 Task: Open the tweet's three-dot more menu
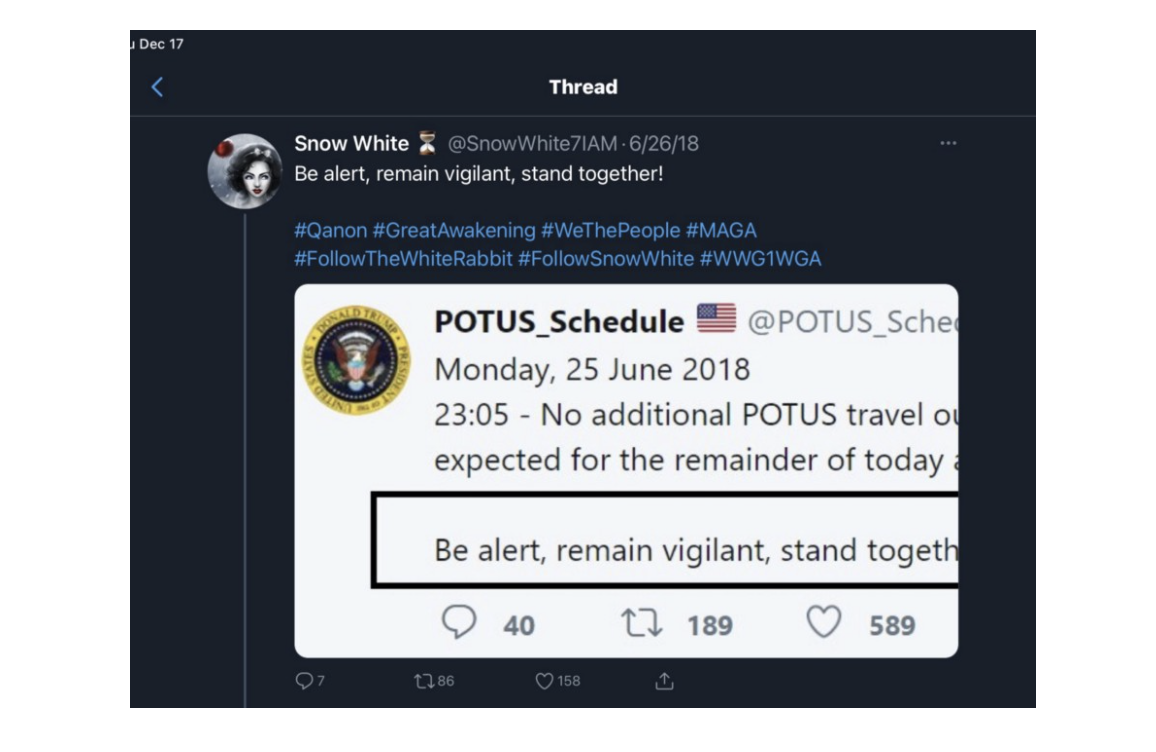point(948,144)
